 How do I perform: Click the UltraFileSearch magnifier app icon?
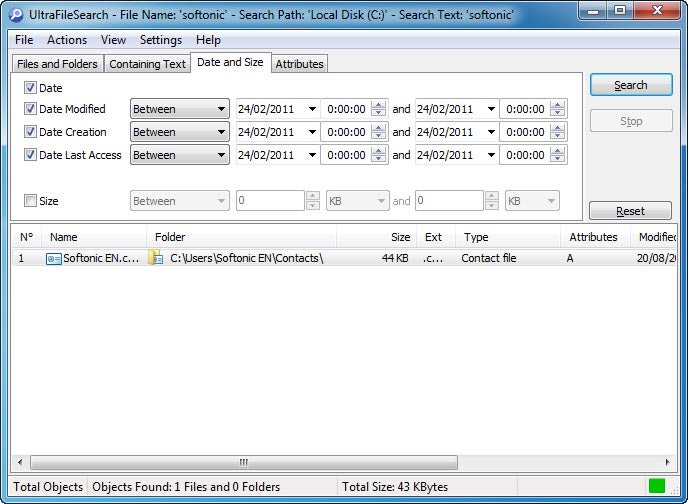click(x=16, y=14)
